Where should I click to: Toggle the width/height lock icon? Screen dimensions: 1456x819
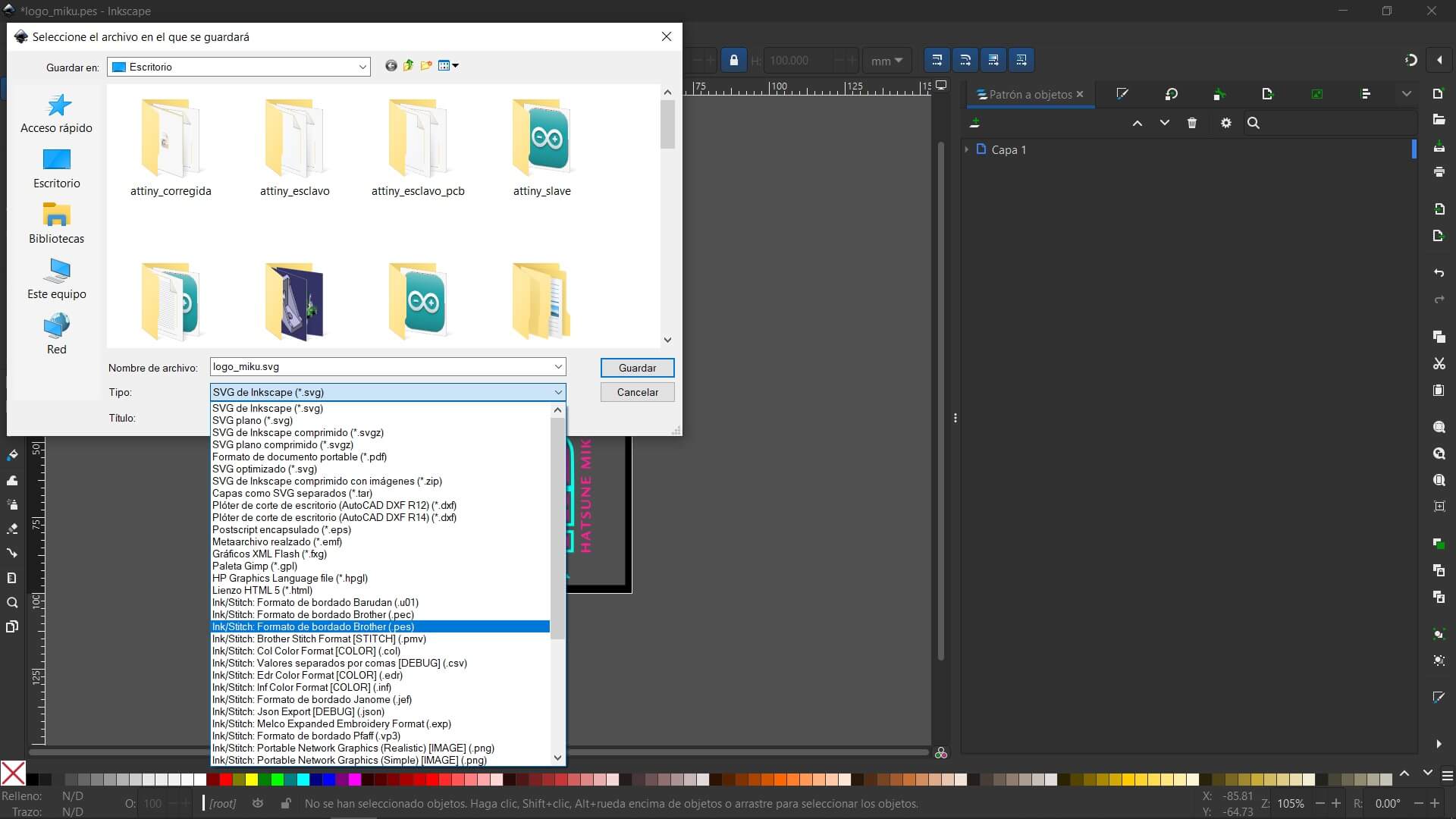tap(733, 60)
